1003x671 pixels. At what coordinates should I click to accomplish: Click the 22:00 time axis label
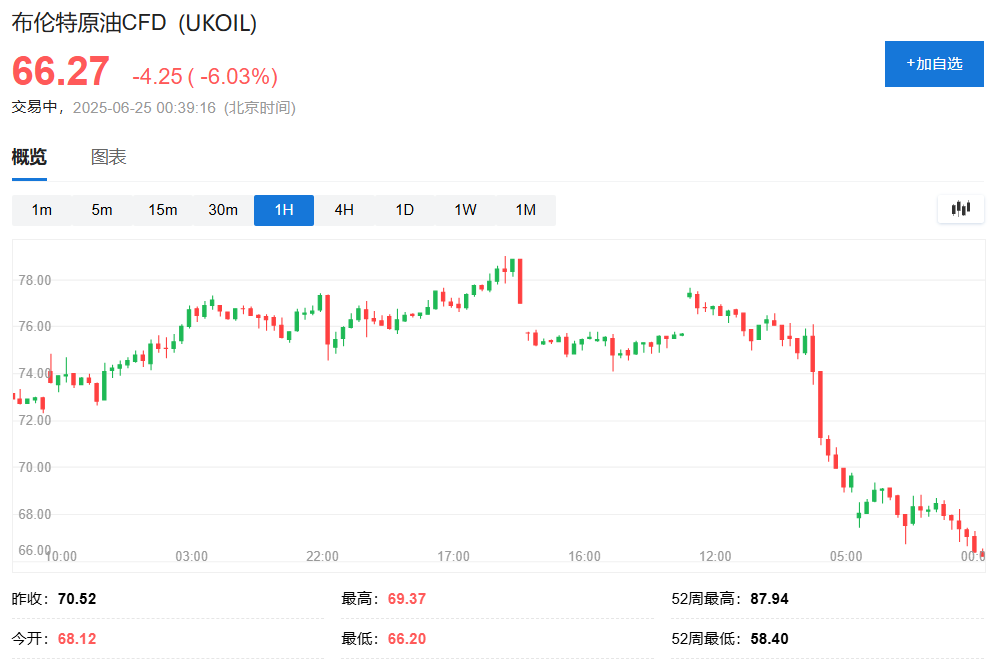tap(322, 557)
